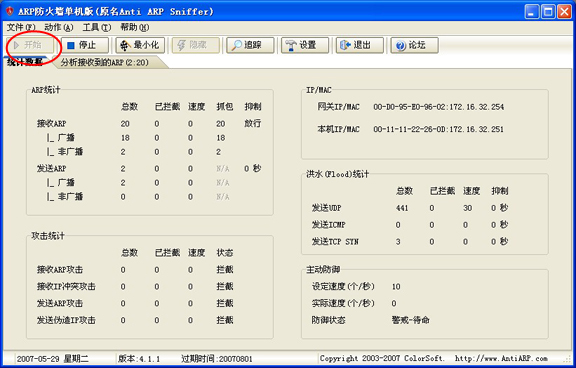Open the 文件(F) menu
576x368 pixels.
[x=21, y=27]
